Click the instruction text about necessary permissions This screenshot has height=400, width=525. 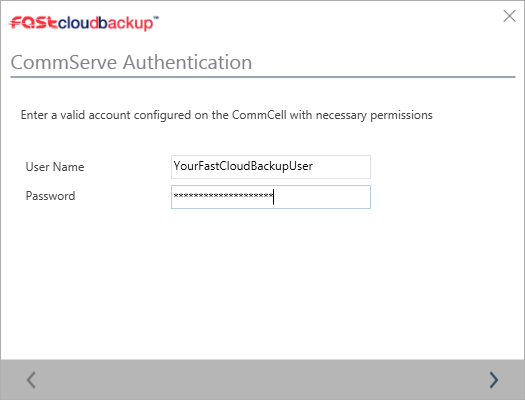(x=227, y=115)
